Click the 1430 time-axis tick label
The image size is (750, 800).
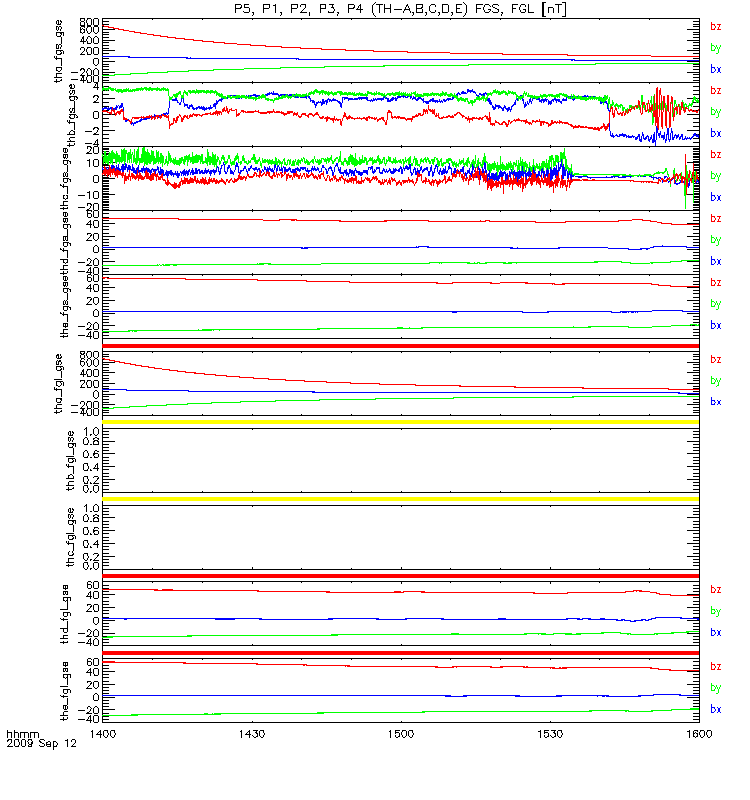pos(252,734)
